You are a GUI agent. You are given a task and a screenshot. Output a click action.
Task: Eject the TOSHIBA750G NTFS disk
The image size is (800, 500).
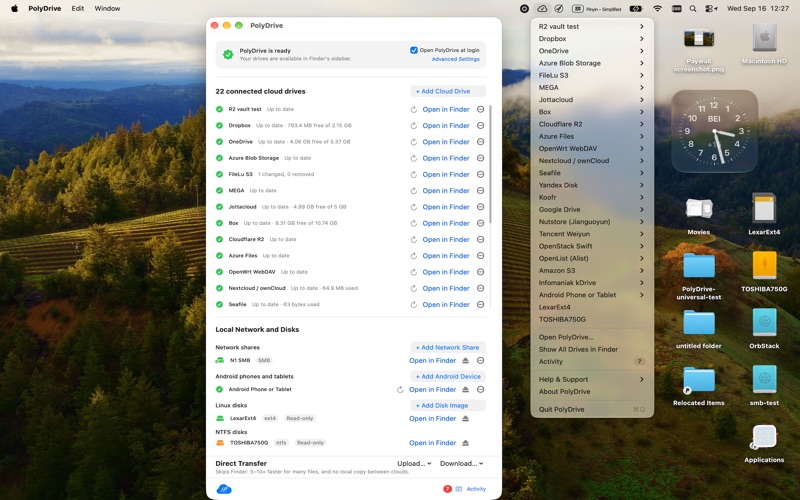click(465, 443)
